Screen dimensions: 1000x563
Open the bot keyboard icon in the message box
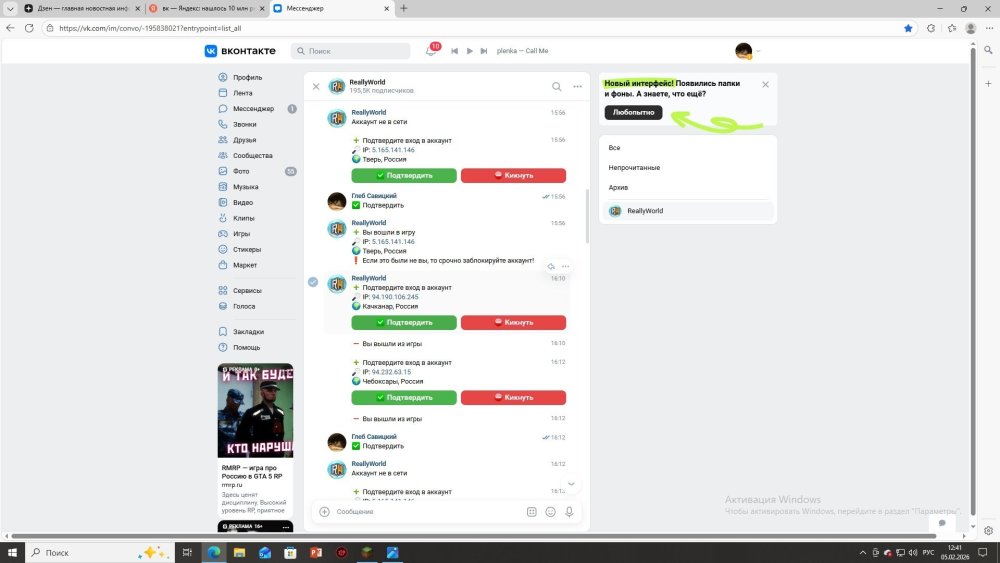click(532, 511)
